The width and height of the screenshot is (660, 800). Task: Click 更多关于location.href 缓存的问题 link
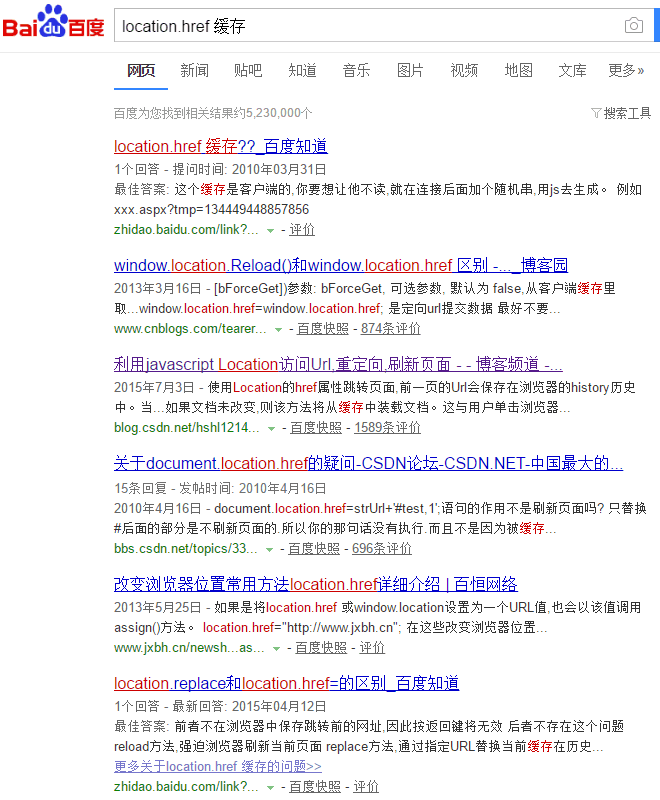[x=218, y=767]
